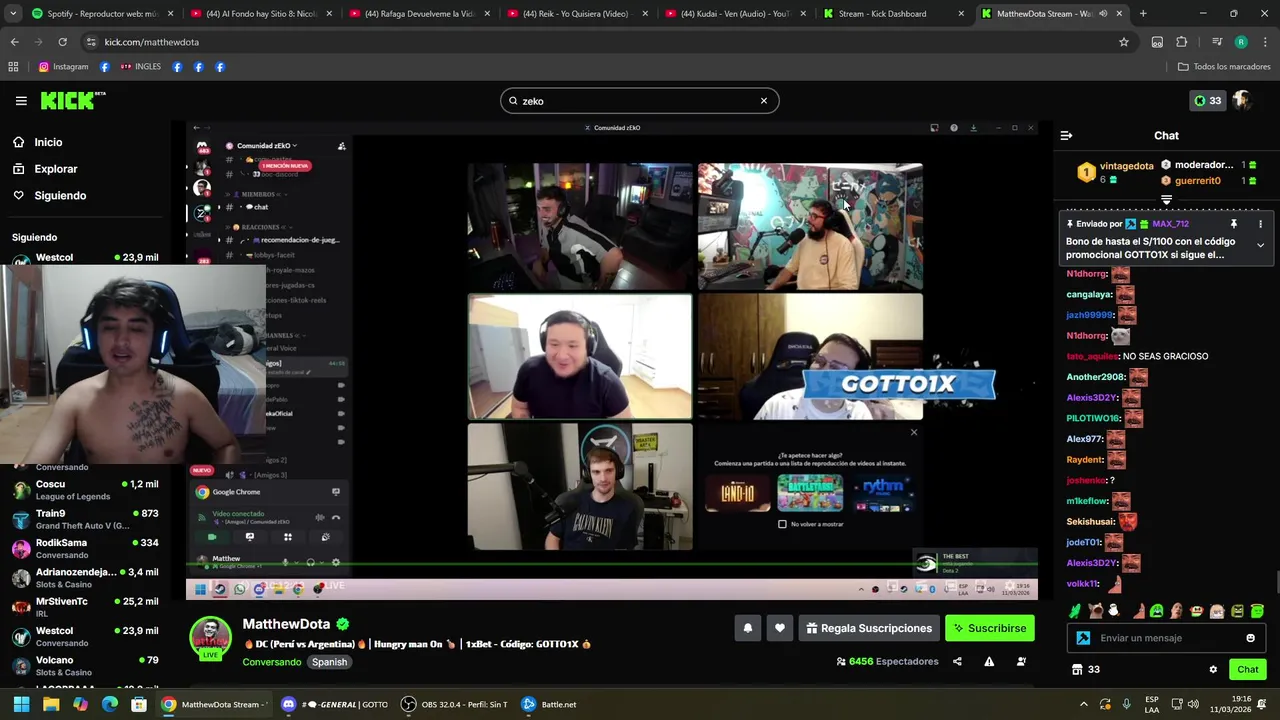The height and width of the screenshot is (720, 1280).
Task: Open the user-plus icon beside report
Action: (x=1021, y=661)
